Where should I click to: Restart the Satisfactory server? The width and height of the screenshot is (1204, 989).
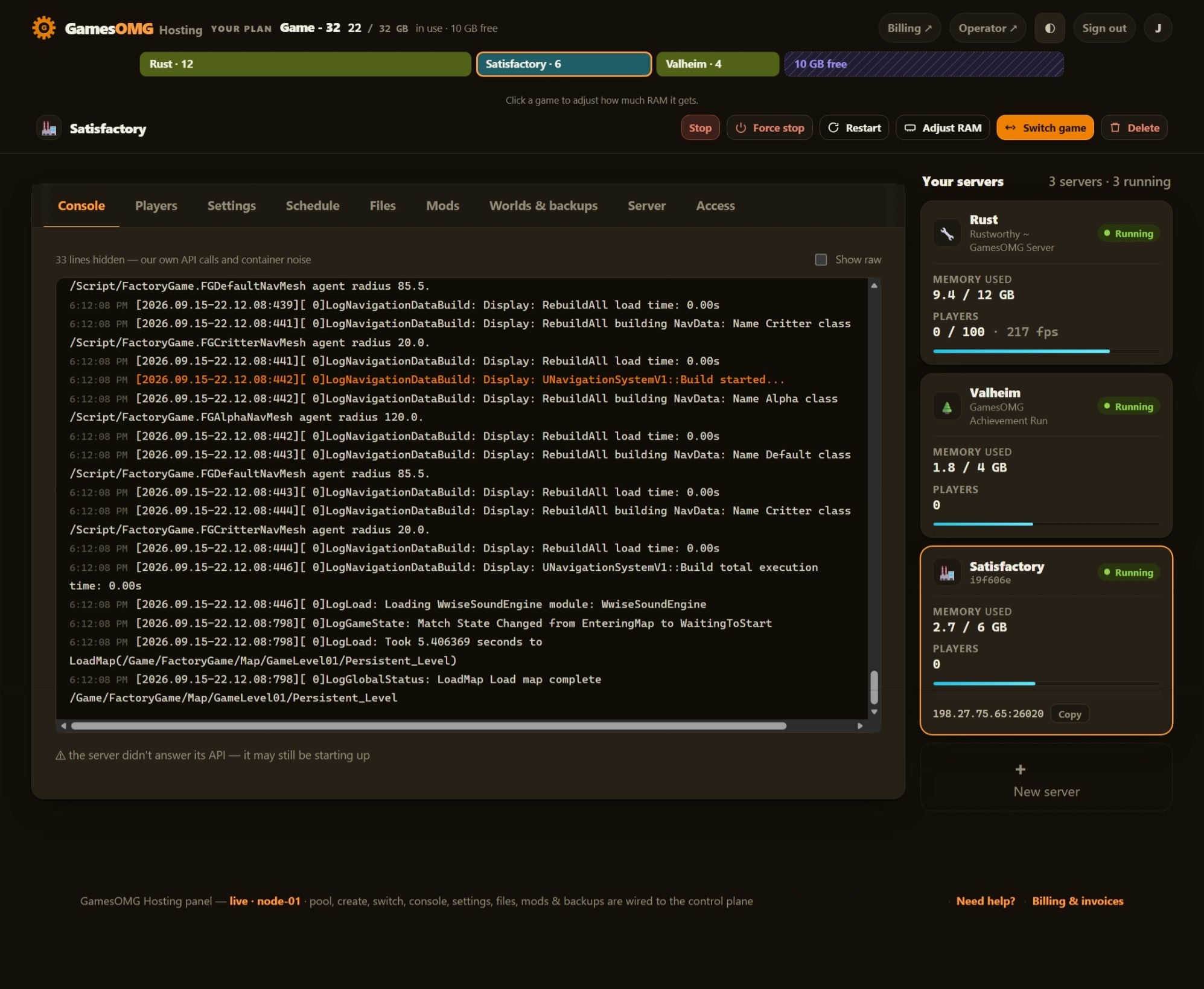pos(854,128)
